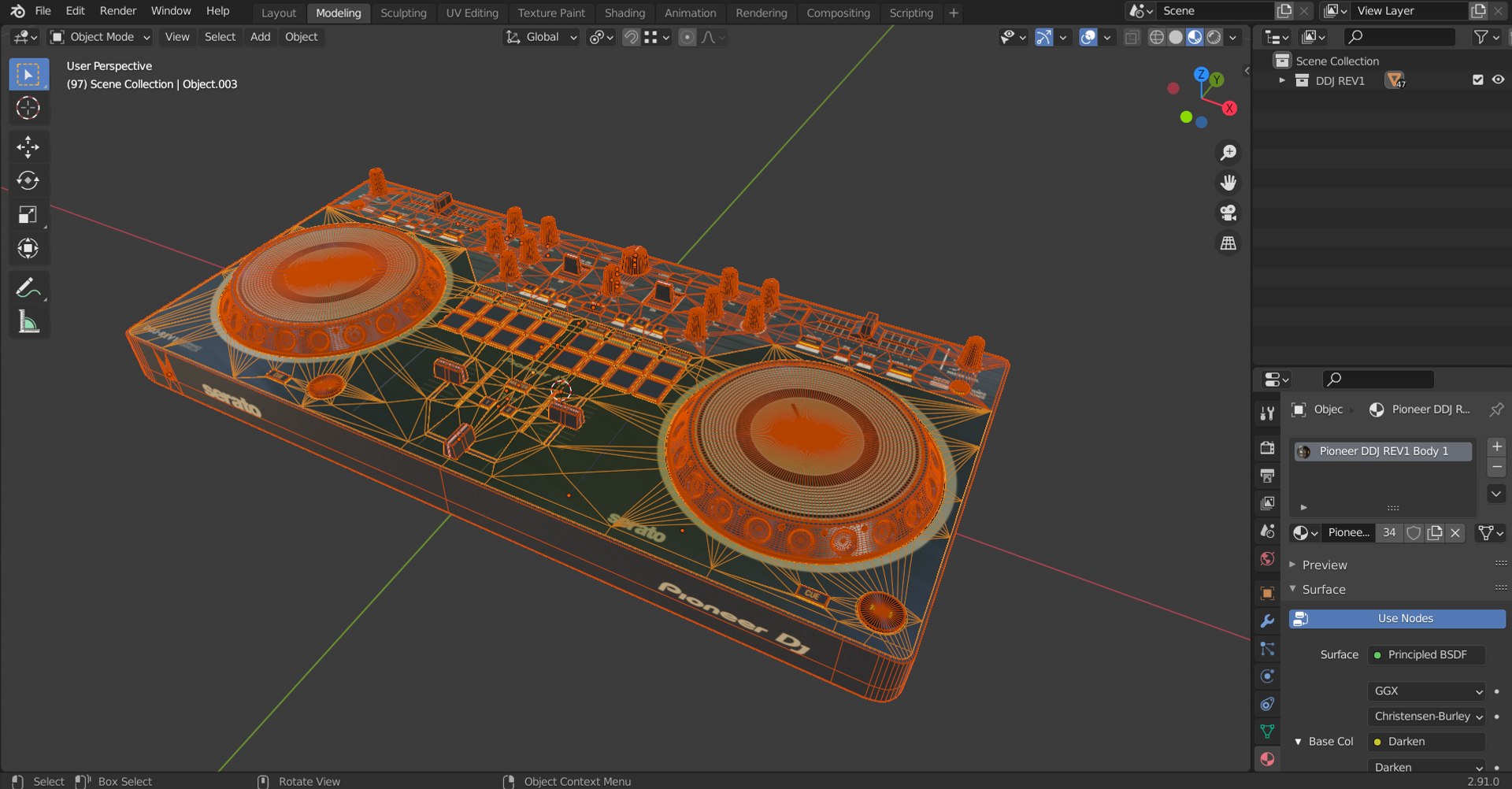Open the Tool properties tab
This screenshot has width=1512, height=789.
pos(1267,413)
